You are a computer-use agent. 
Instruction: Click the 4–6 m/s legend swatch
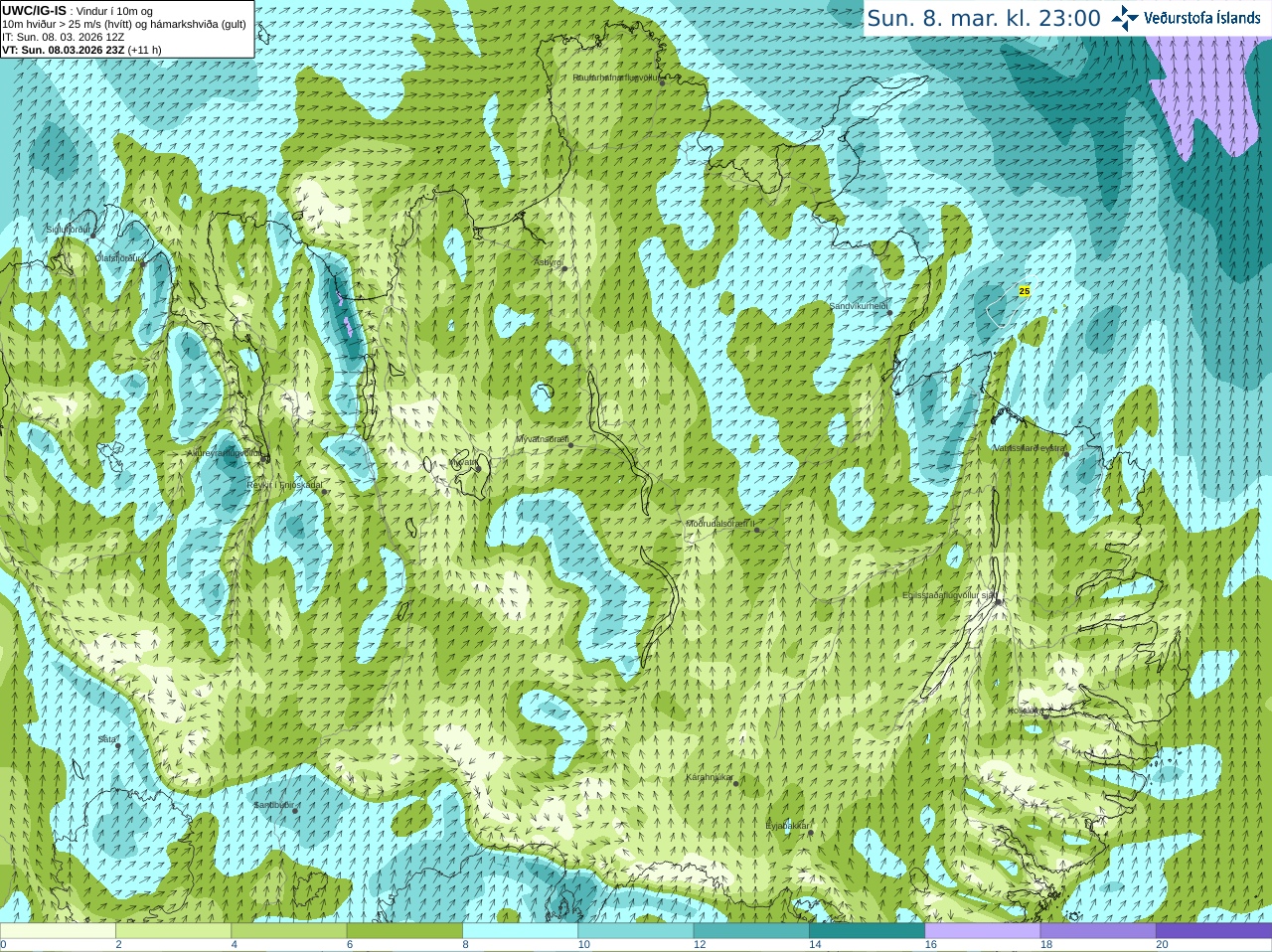289,931
